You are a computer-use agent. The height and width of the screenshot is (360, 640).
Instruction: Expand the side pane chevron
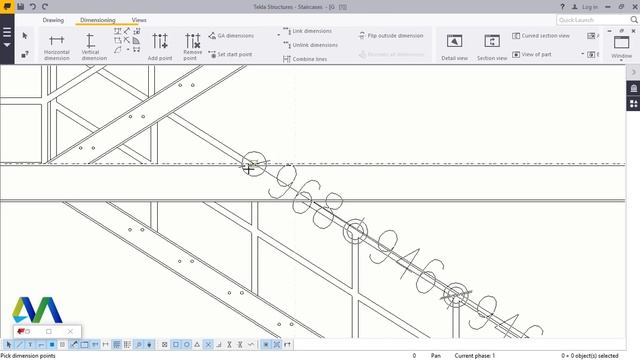point(633,72)
